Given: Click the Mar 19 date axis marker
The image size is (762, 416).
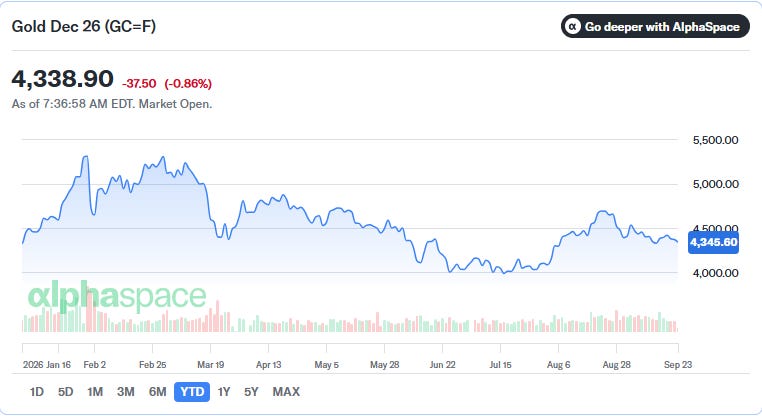Looking at the screenshot, I should pyautogui.click(x=210, y=364).
